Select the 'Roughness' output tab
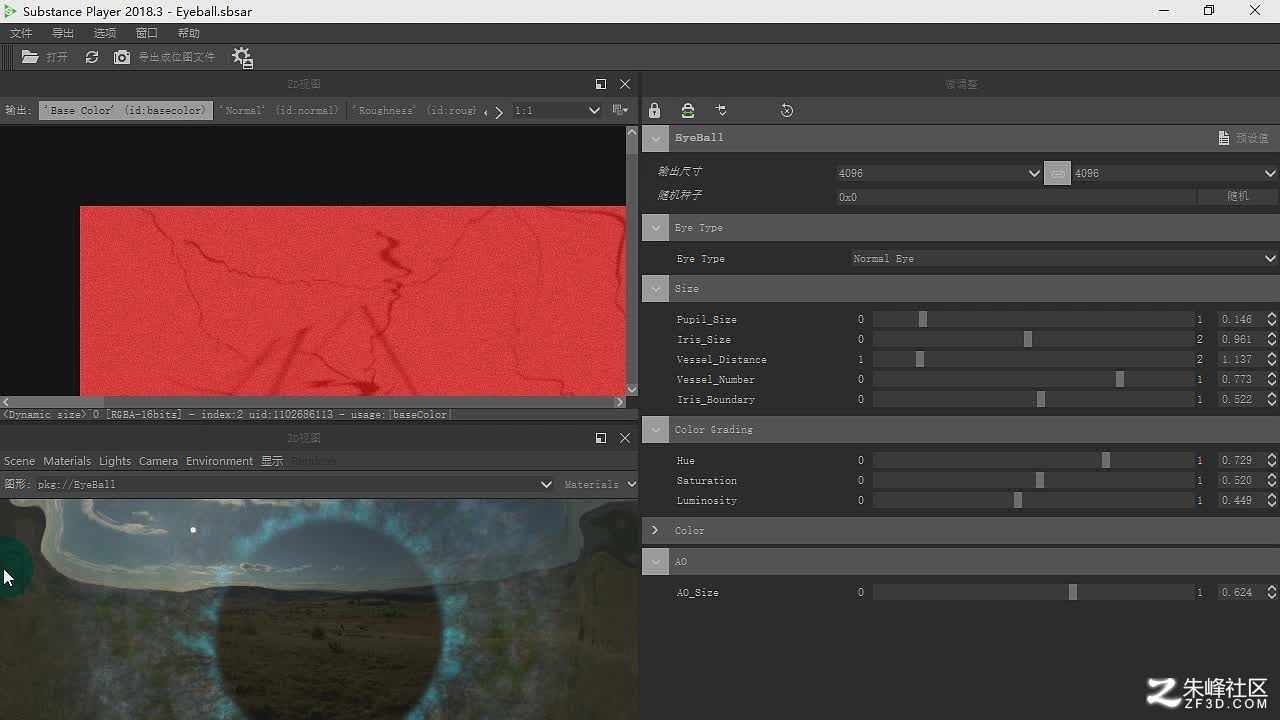1280x720 pixels. click(x=415, y=110)
